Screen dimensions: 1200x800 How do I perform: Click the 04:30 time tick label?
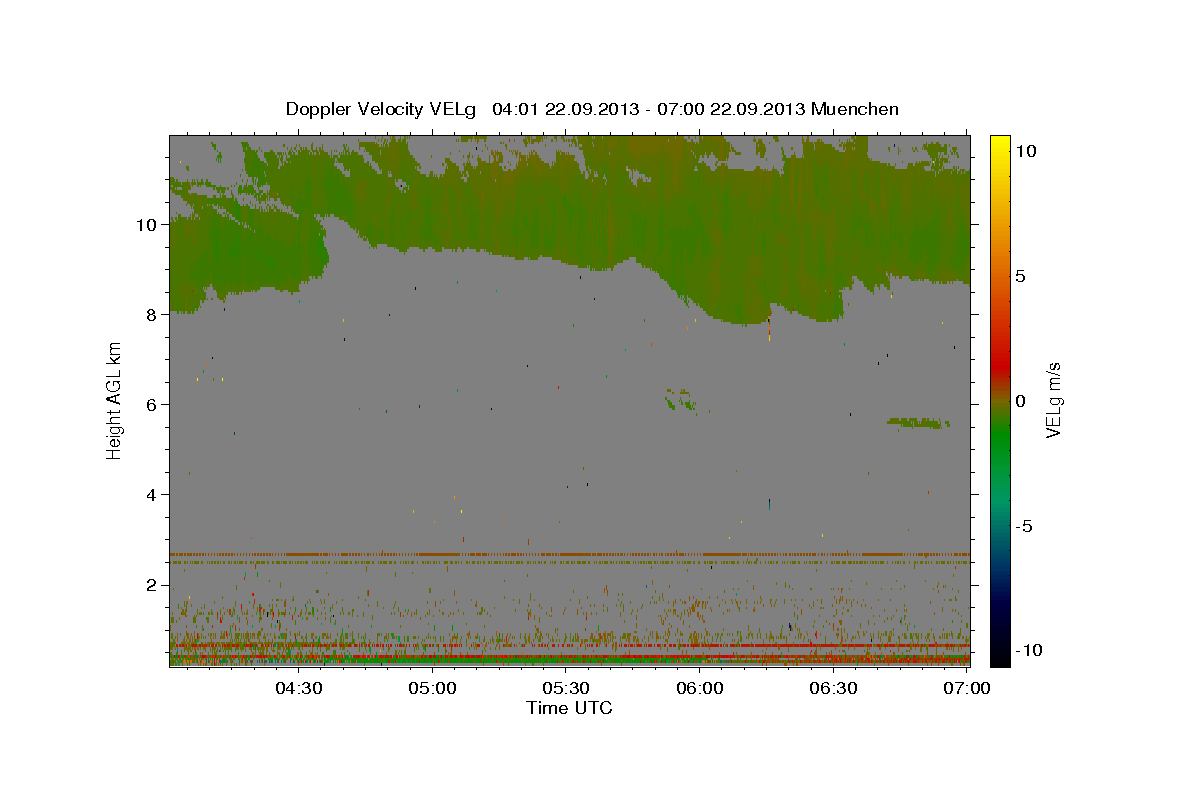(x=299, y=688)
